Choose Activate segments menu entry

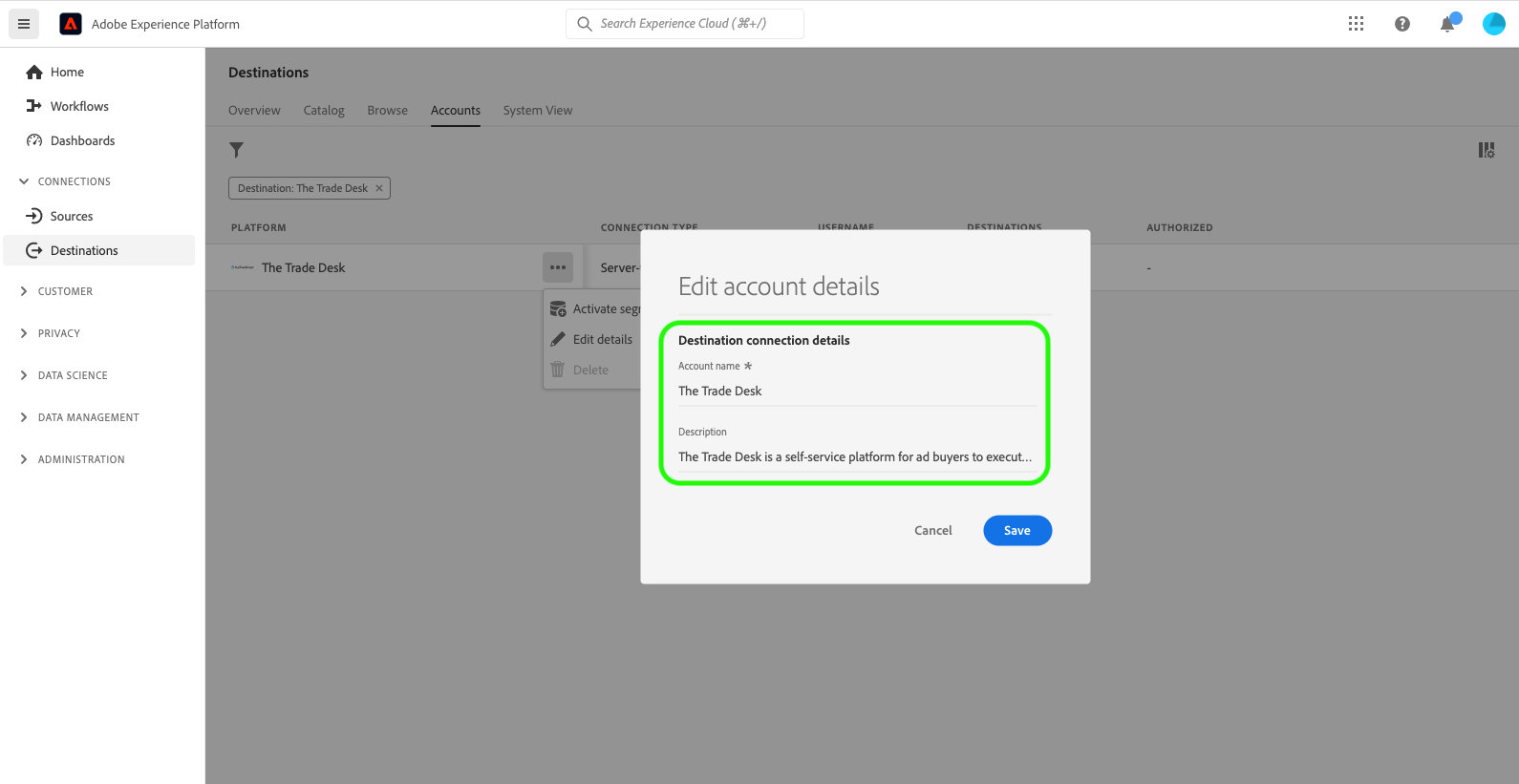607,309
